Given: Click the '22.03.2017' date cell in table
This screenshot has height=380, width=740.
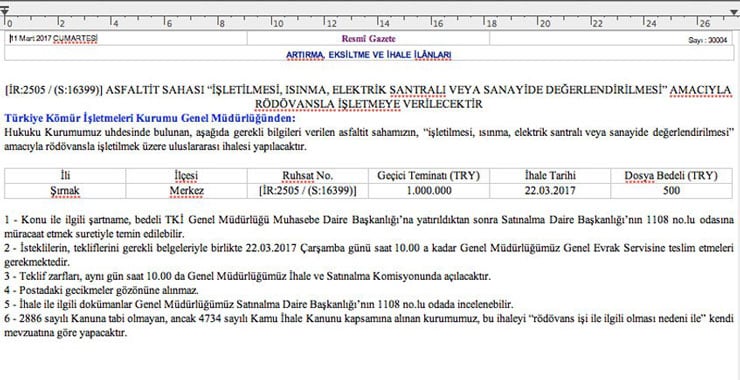Looking at the screenshot, I should [x=550, y=191].
